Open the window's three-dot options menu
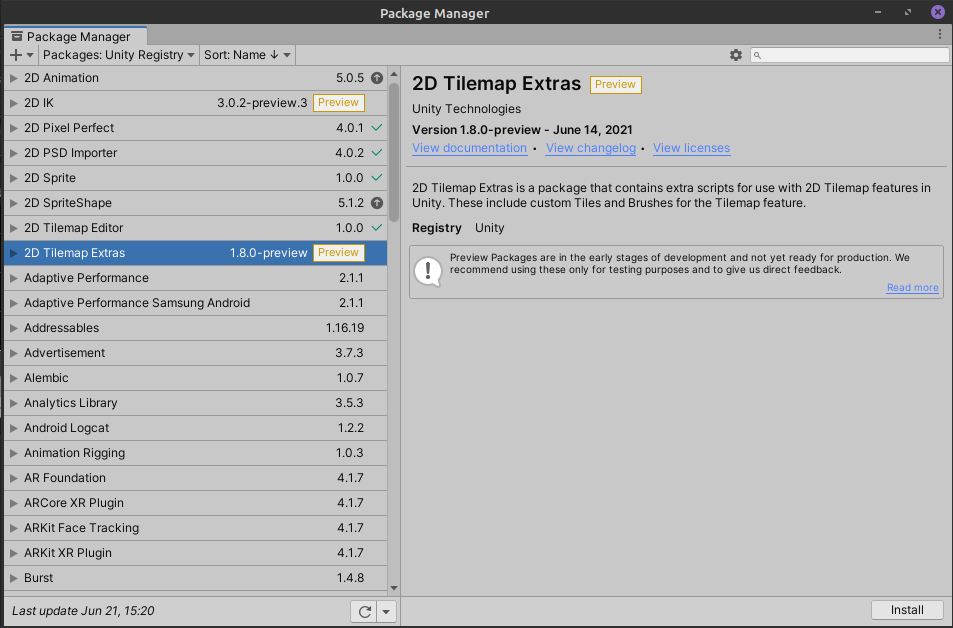Viewport: 953px width, 628px height. [x=940, y=35]
